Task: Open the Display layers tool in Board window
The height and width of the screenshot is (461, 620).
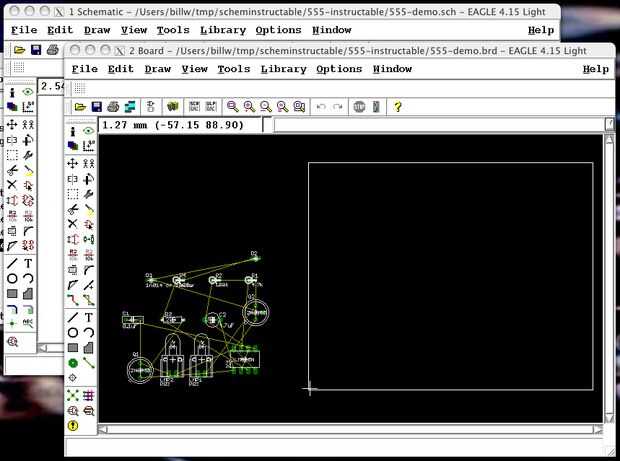Action: [73, 146]
